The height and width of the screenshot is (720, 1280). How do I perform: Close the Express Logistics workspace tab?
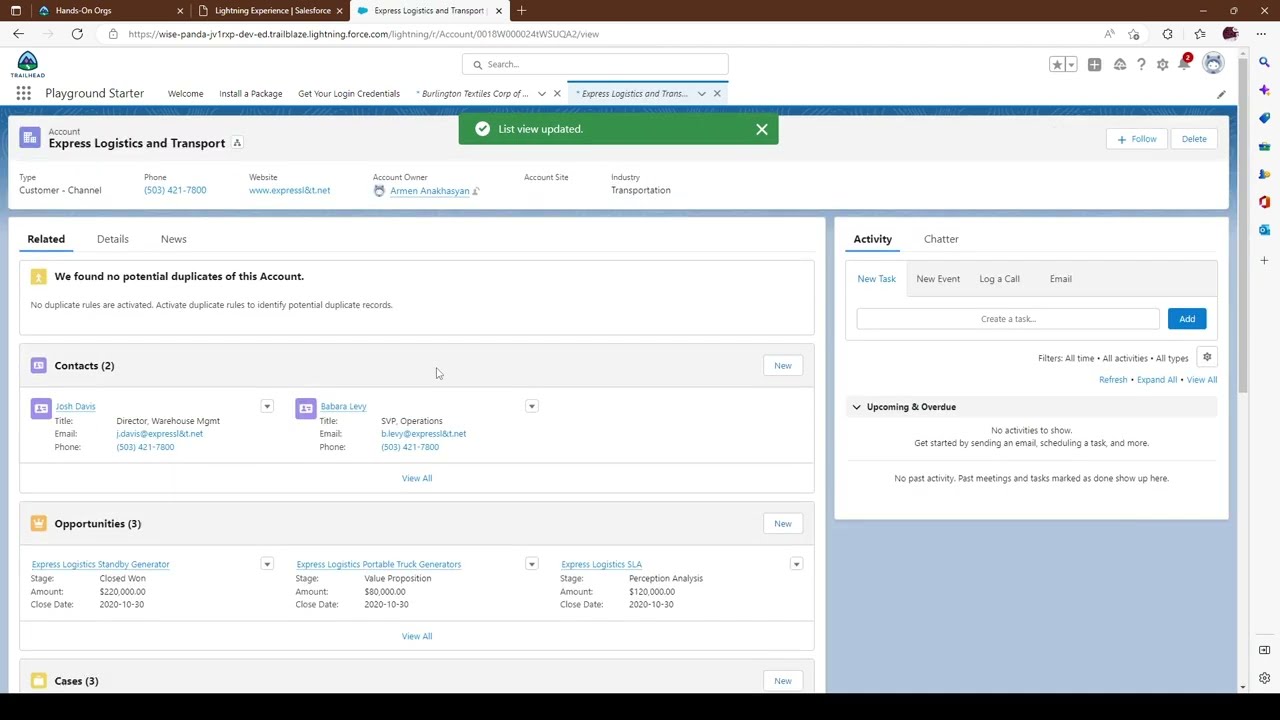(717, 94)
